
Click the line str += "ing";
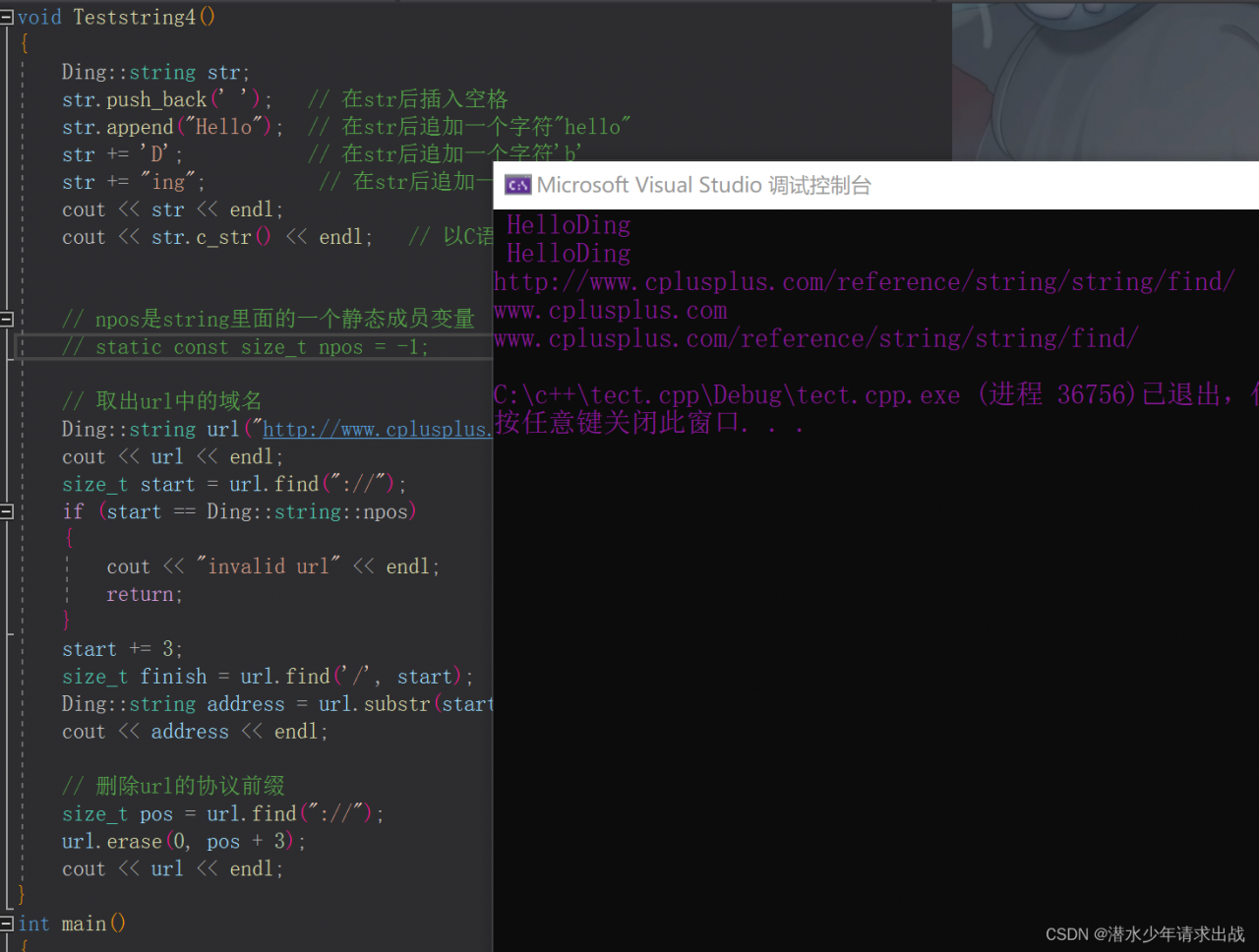[134, 182]
